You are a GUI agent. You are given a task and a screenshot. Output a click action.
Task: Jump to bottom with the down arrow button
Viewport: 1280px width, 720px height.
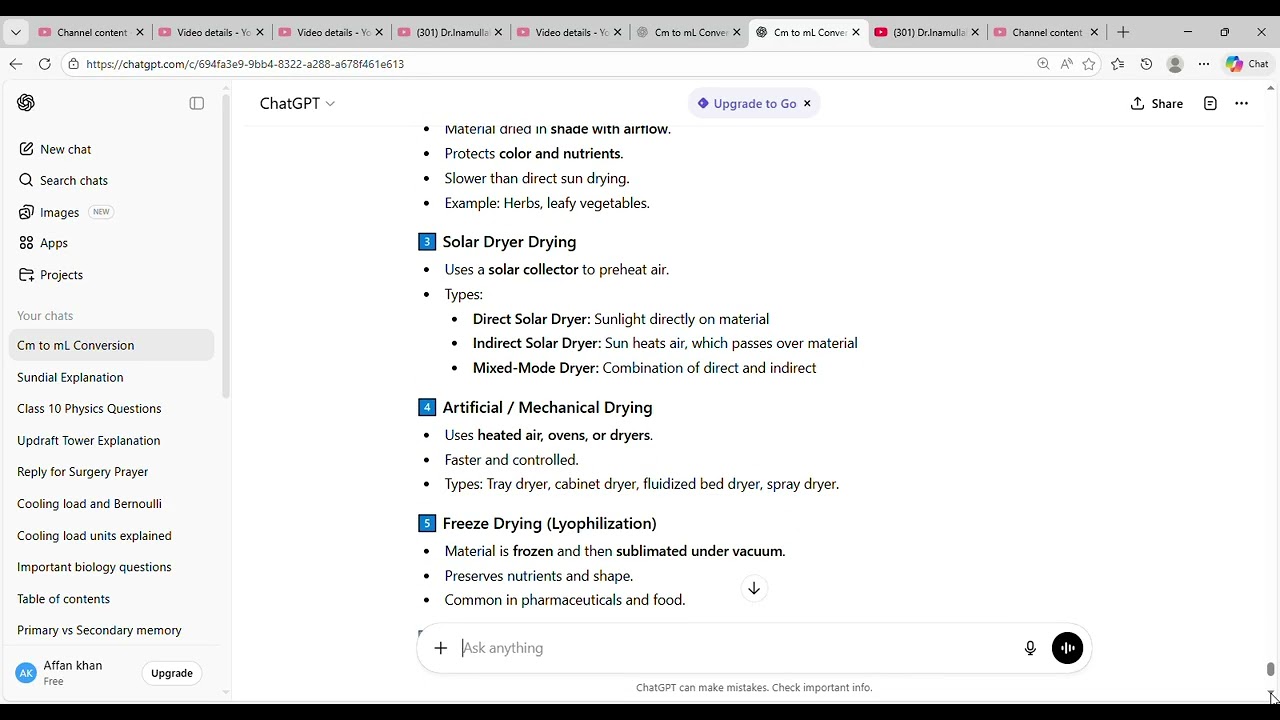coord(754,588)
